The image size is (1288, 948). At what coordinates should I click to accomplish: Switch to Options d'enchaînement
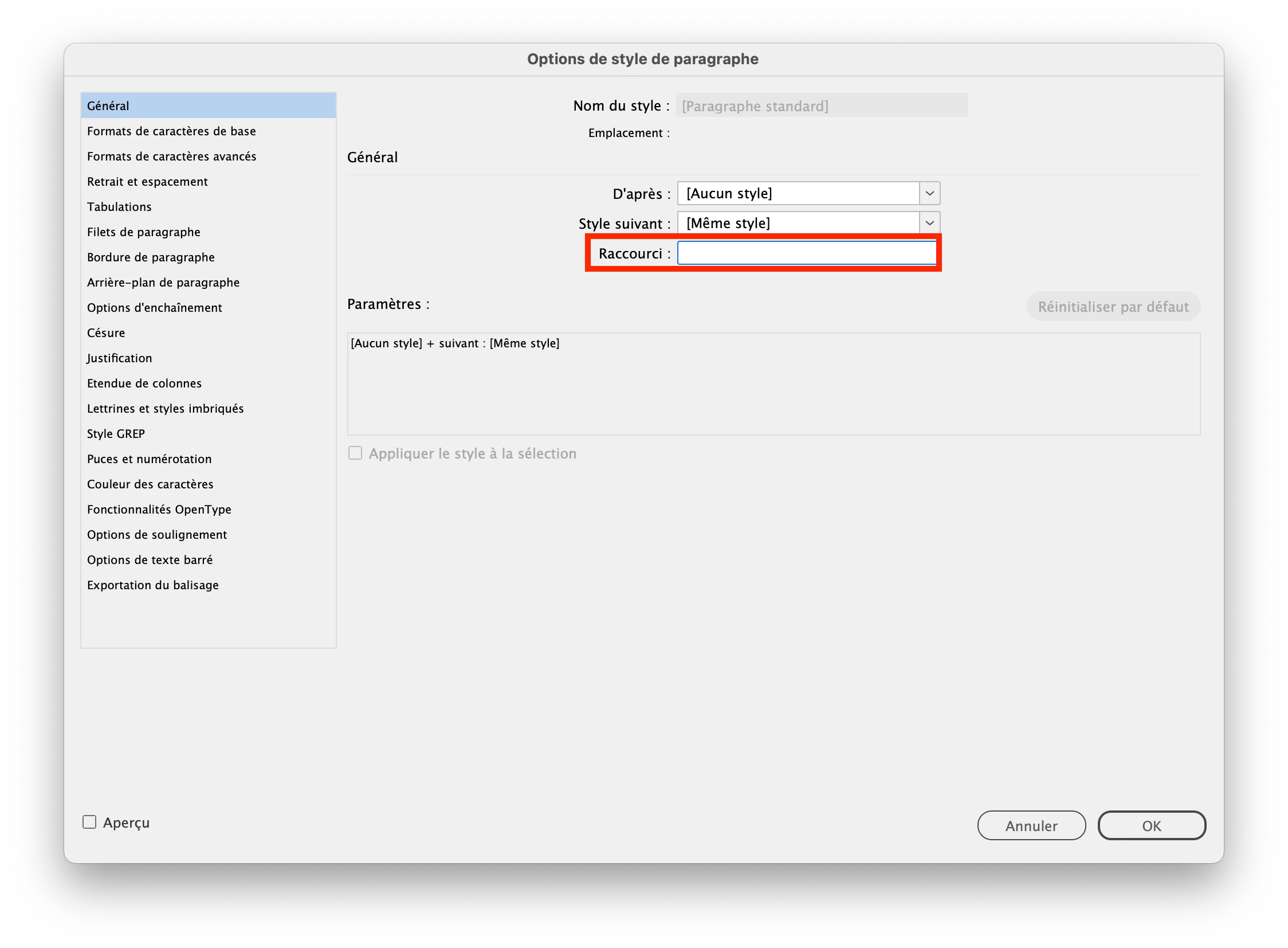click(154, 308)
